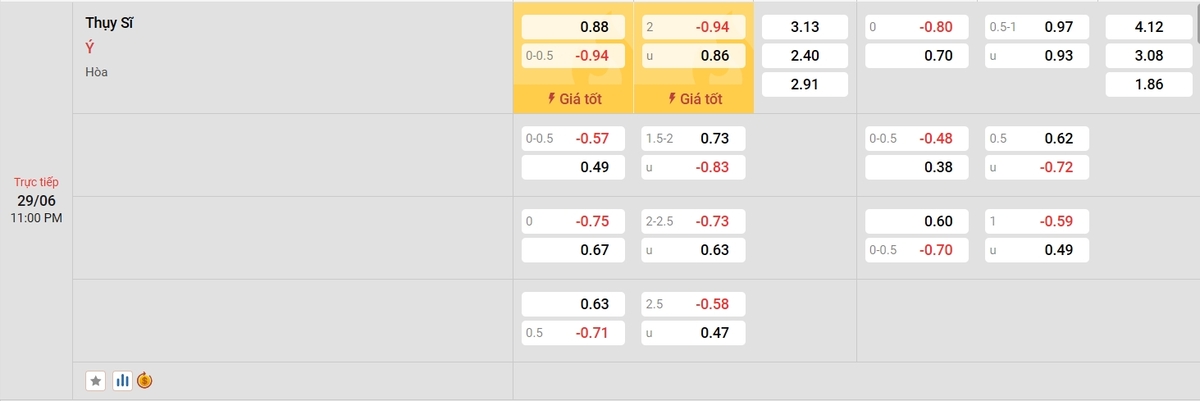
Task: Select over 2.5 odds -0.58
Action: click(x=693, y=304)
